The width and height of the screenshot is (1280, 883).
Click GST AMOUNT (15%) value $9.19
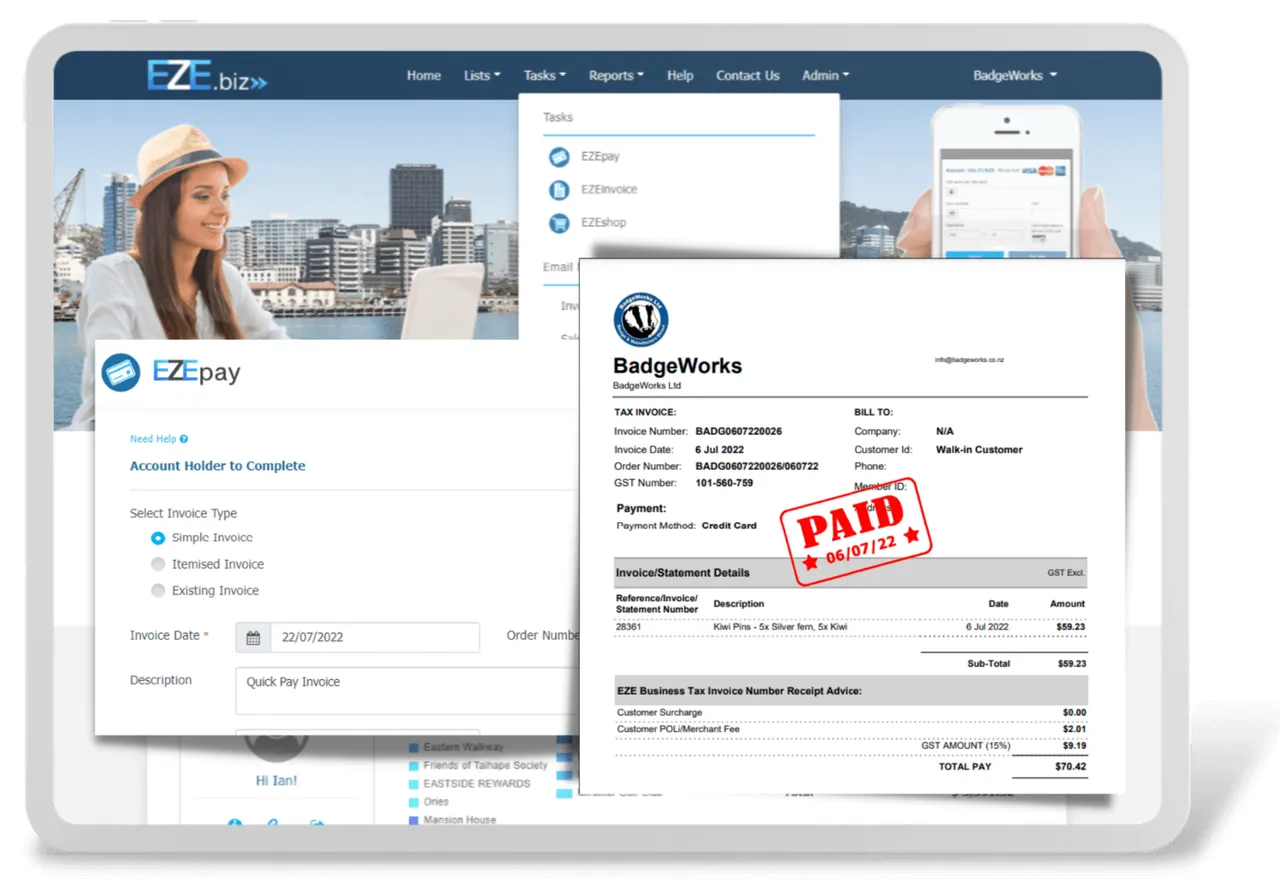[1074, 746]
